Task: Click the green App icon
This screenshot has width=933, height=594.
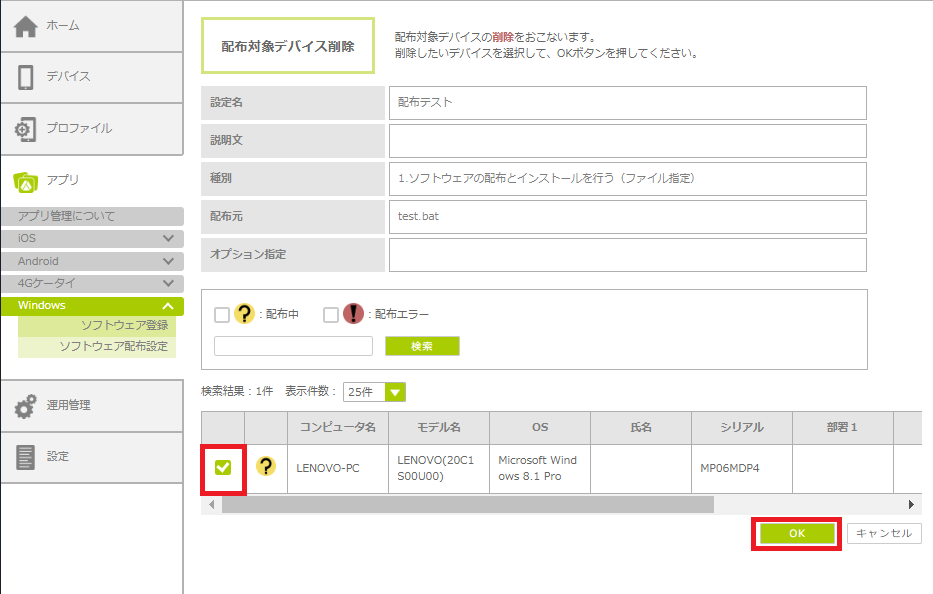Action: 26,181
